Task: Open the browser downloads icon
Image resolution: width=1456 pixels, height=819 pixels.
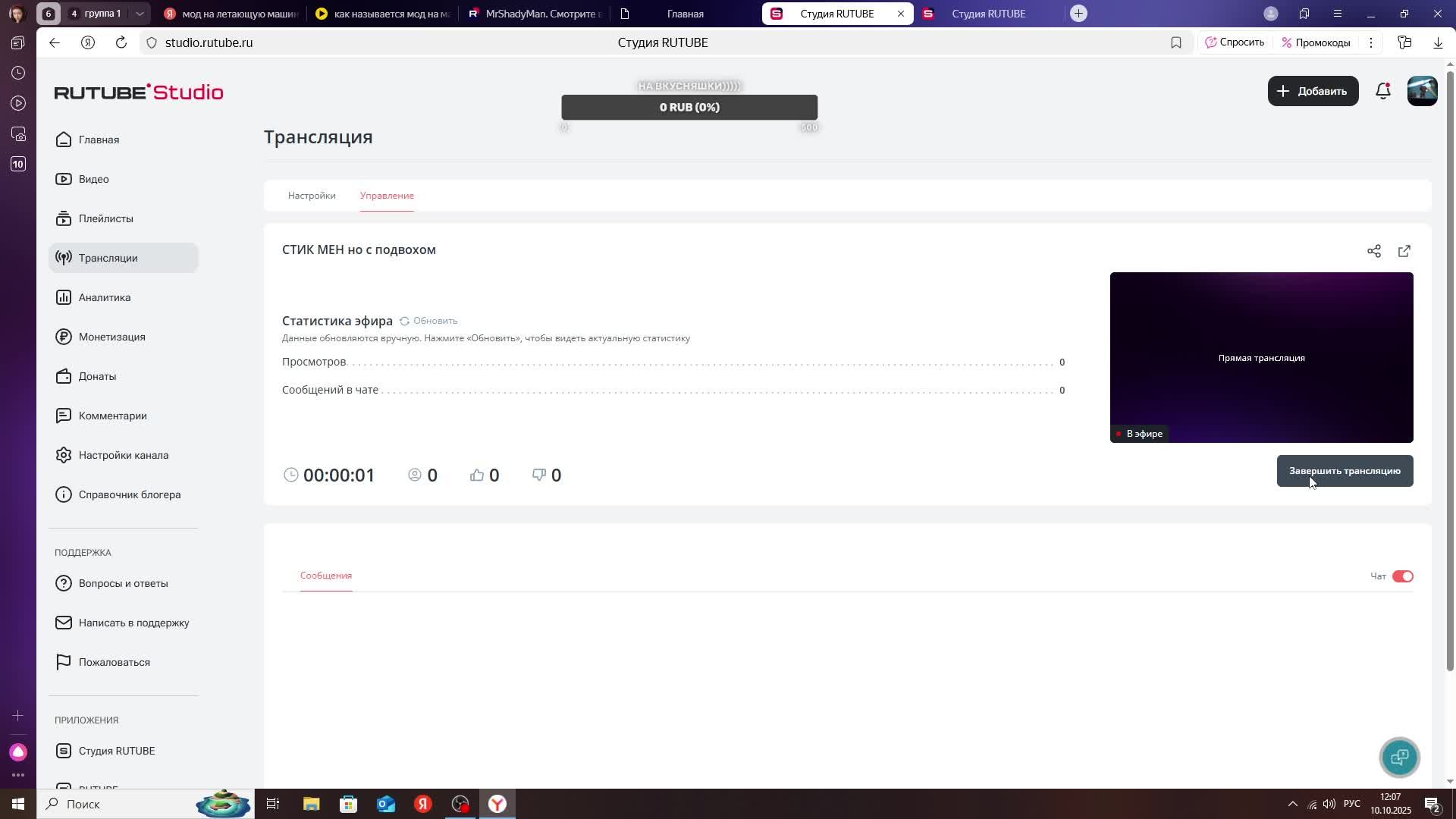Action: tap(1437, 43)
